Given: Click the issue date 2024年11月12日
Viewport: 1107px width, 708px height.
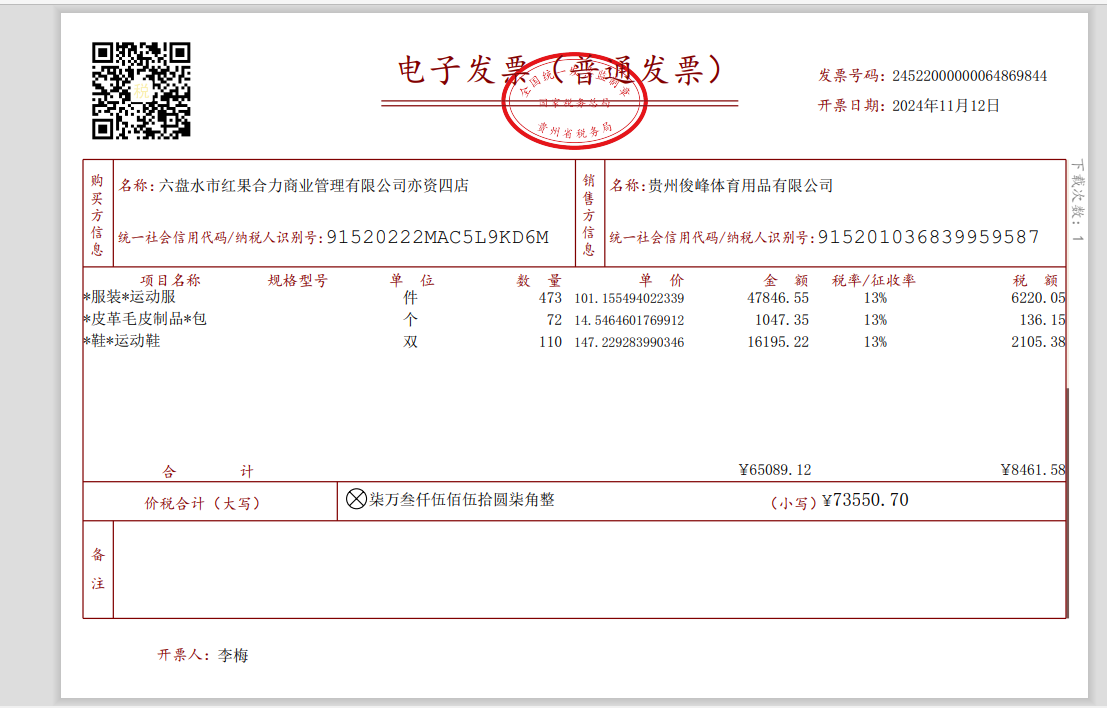Looking at the screenshot, I should [945, 105].
